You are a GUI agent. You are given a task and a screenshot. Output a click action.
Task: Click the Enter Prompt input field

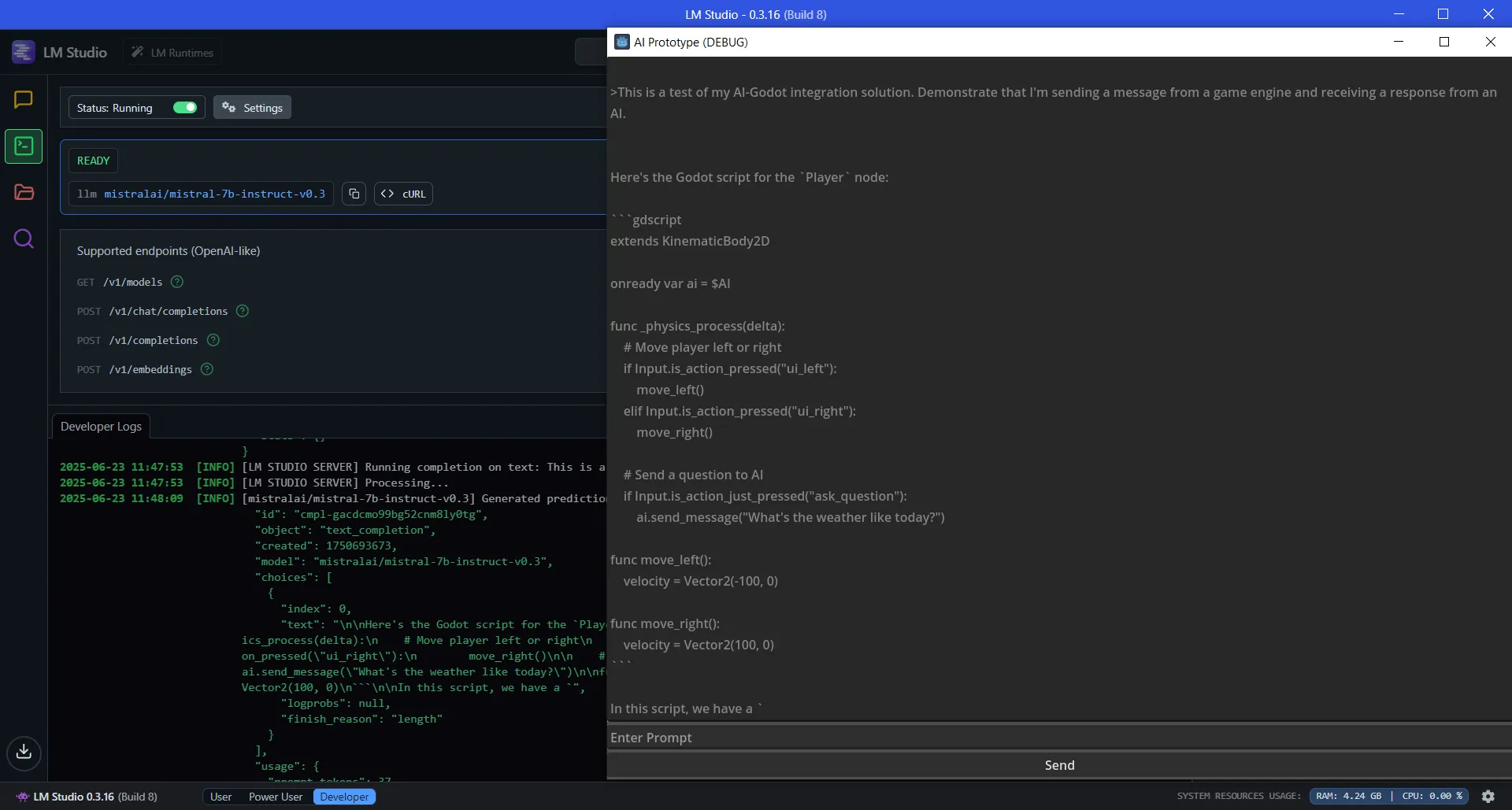pos(1059,738)
